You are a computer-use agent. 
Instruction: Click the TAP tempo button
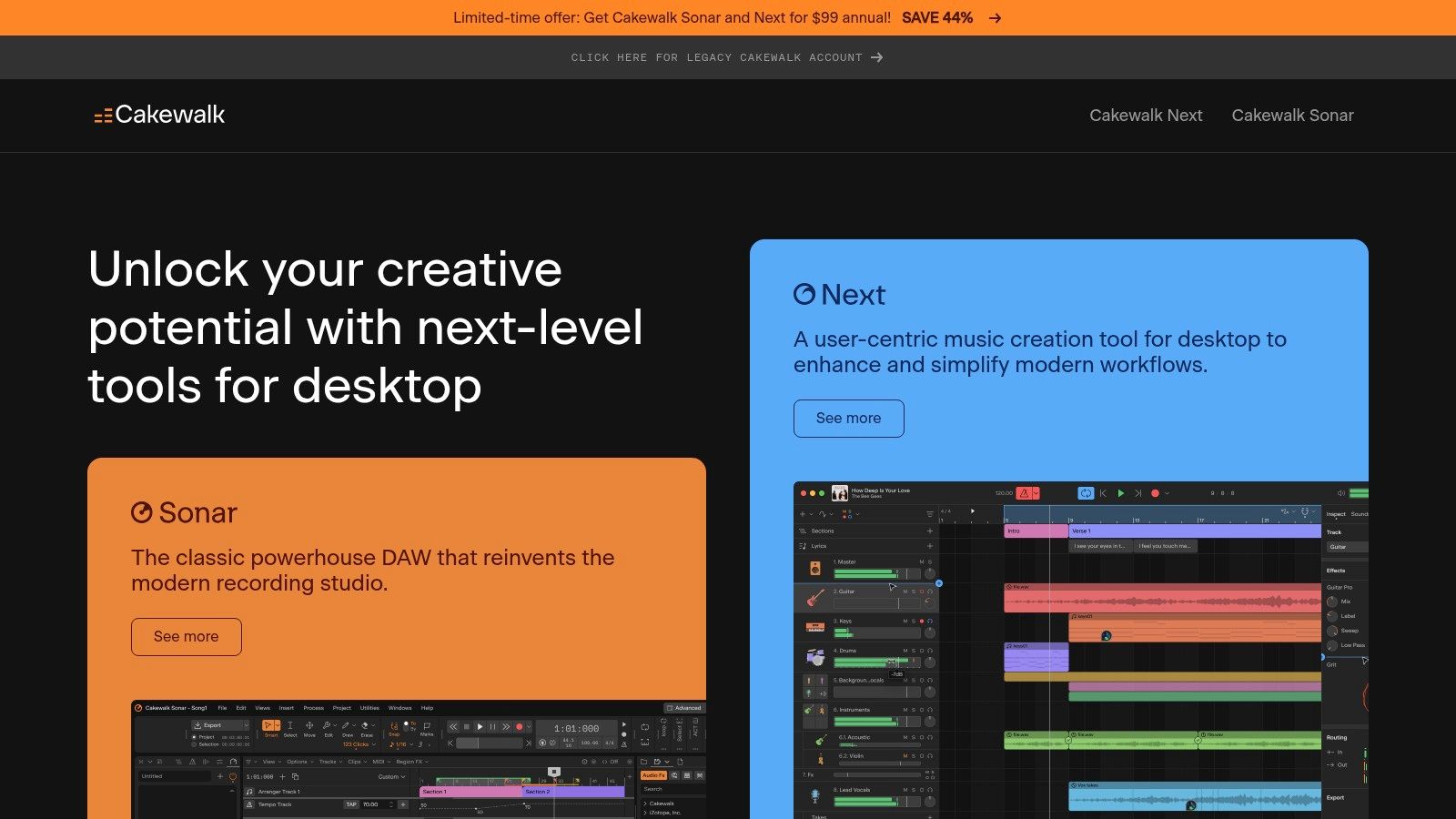351,804
